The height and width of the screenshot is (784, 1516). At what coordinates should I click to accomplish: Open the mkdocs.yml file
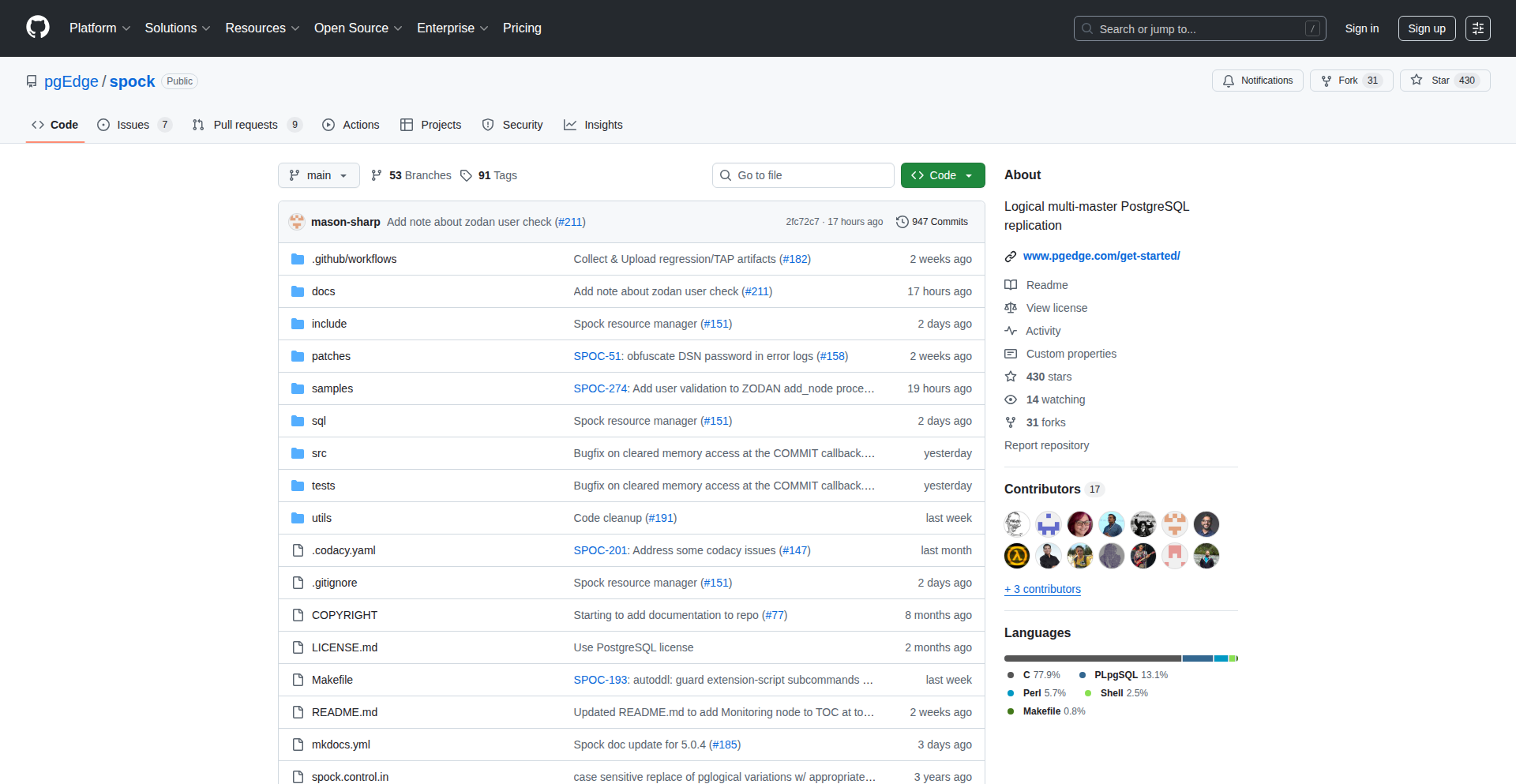[340, 745]
